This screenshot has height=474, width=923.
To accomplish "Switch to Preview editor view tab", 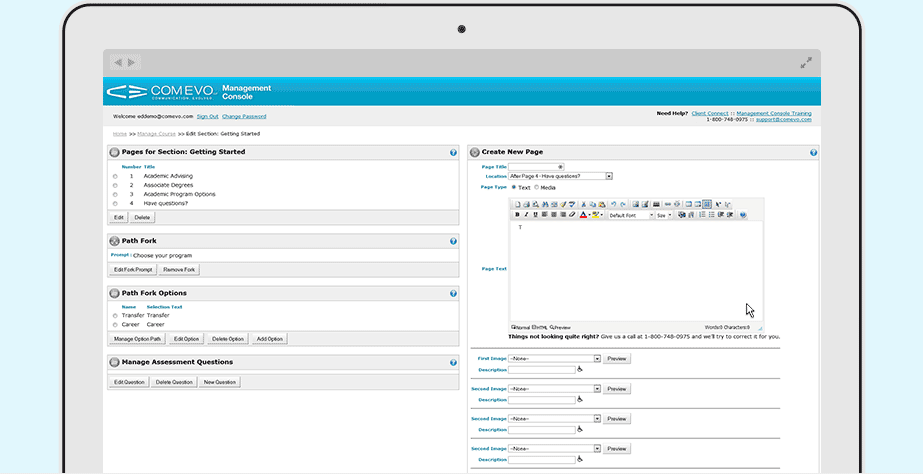I will [x=560, y=327].
